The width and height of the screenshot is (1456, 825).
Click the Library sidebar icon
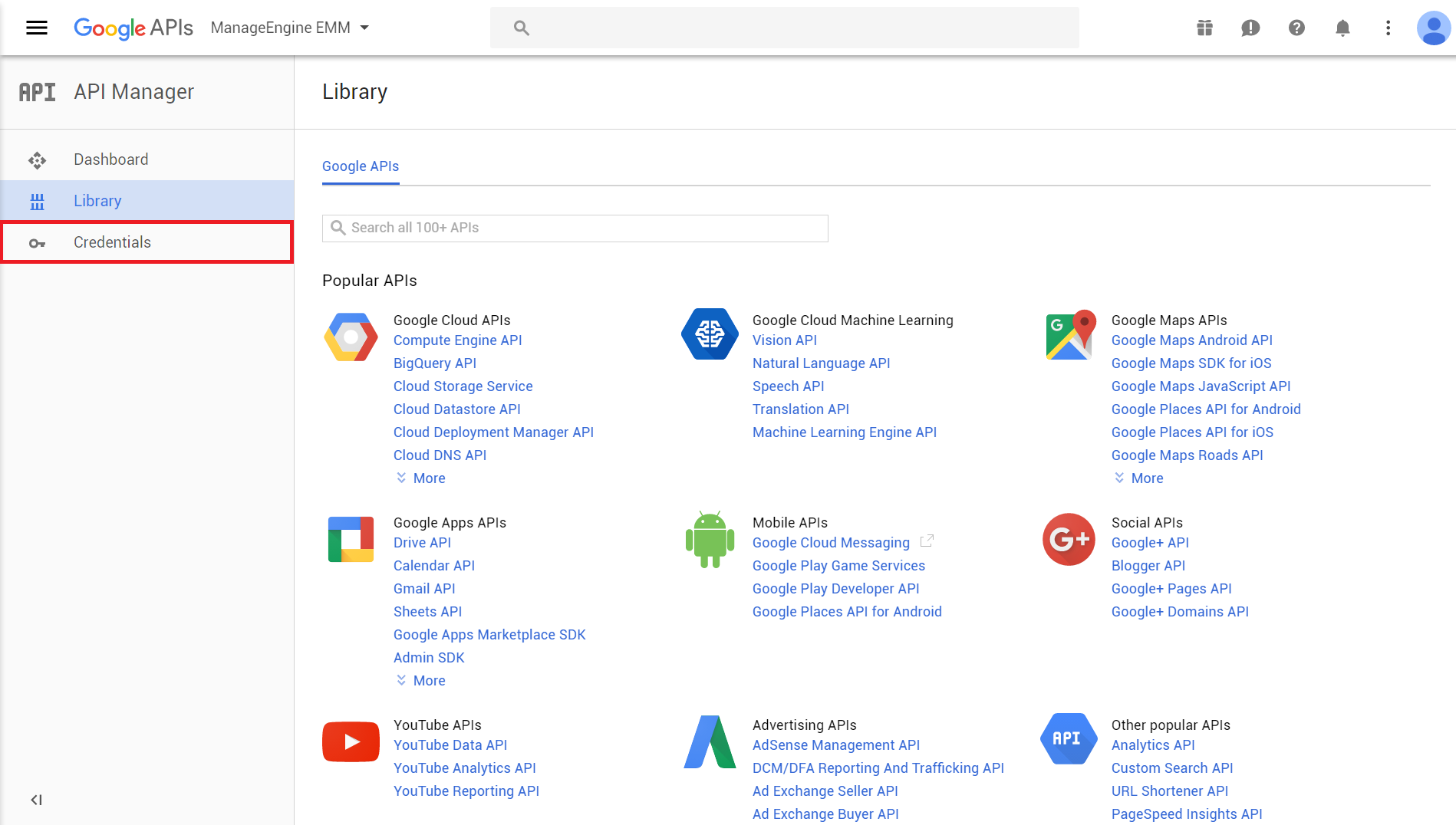point(37,202)
